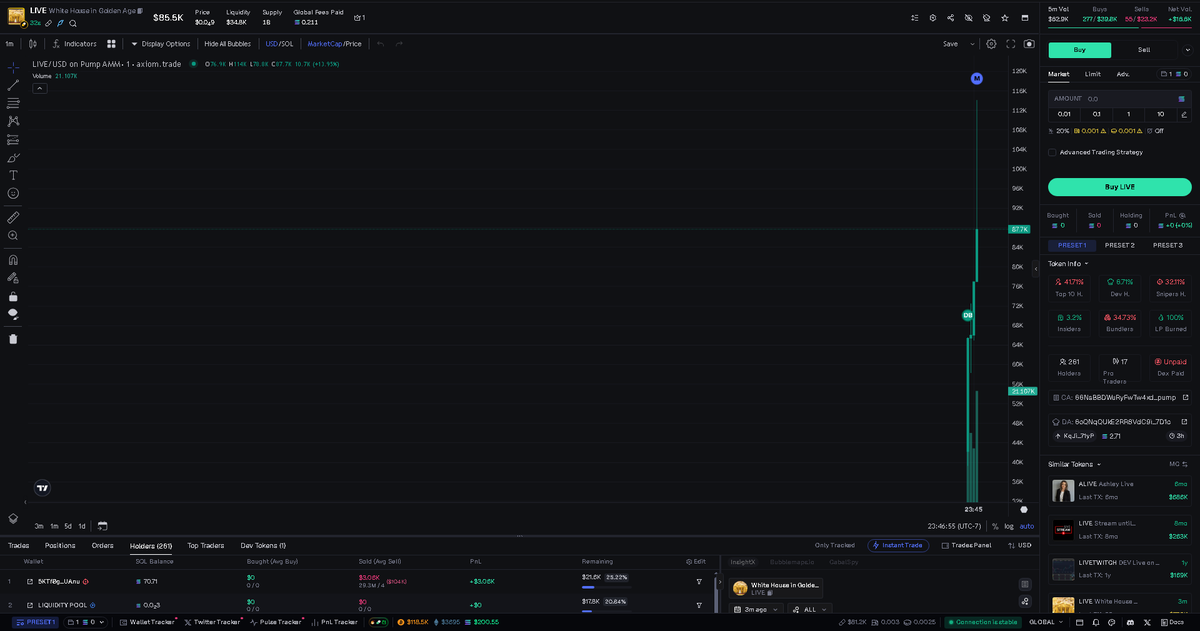Viewport: 1200px width, 631px height.
Task: Lock all drawing tools
Action: click(13, 296)
